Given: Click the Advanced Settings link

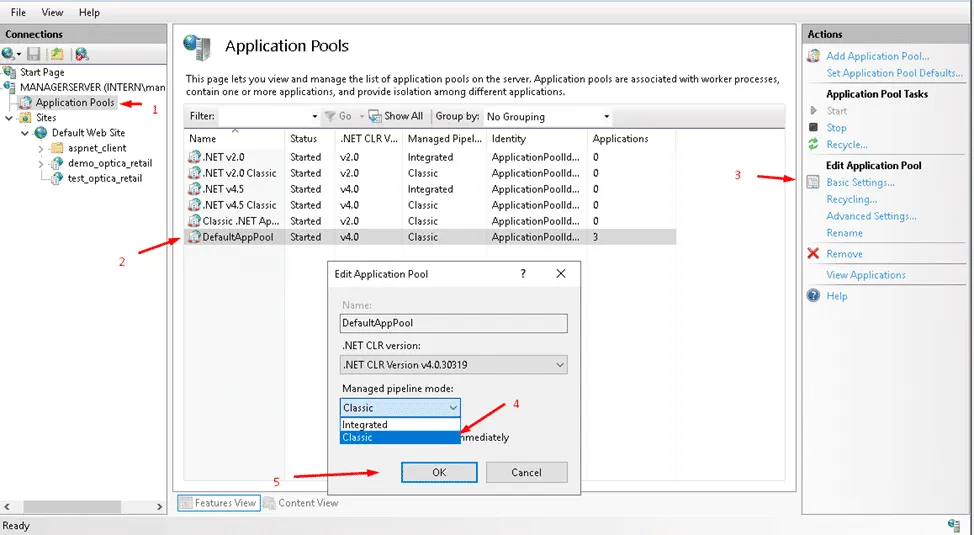Looking at the screenshot, I should (x=870, y=216).
